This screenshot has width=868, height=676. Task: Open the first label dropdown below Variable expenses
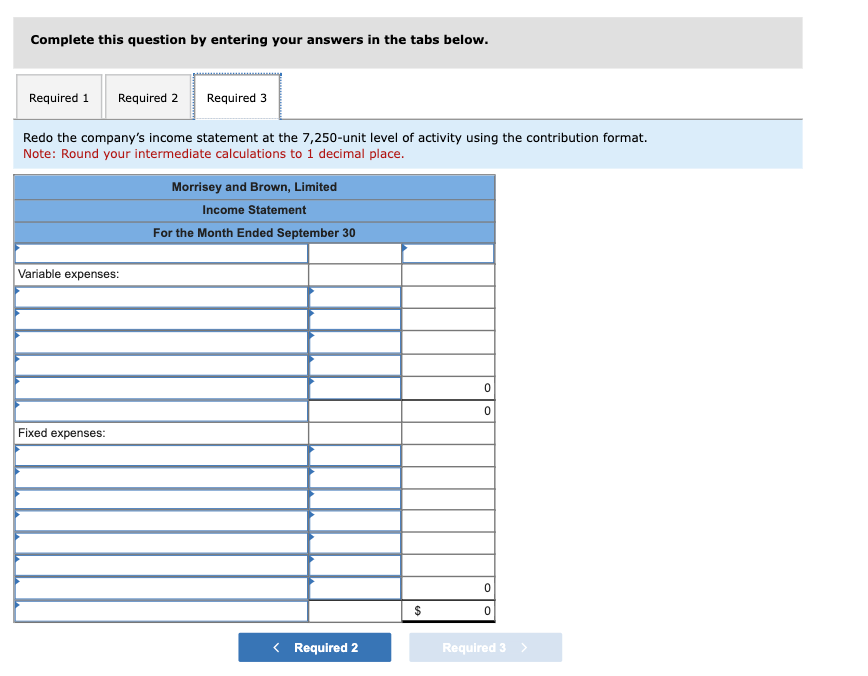[x=161, y=297]
